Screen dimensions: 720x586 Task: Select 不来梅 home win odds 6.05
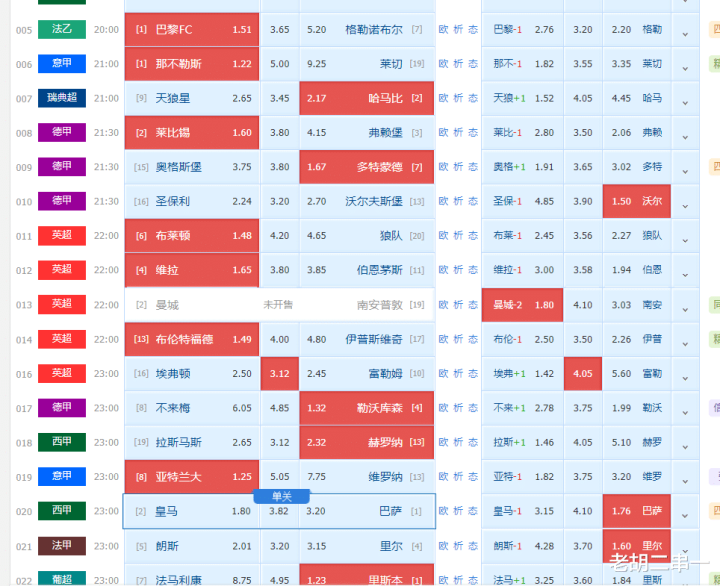coord(192,408)
